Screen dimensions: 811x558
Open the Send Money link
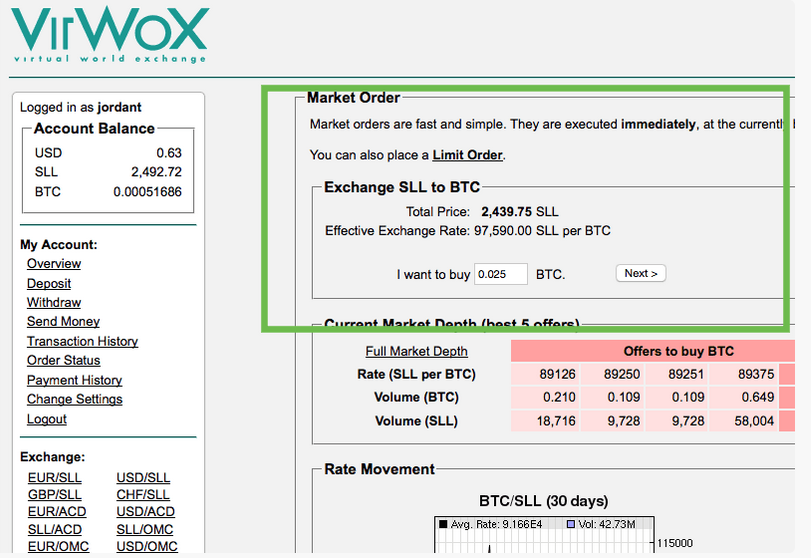point(63,322)
